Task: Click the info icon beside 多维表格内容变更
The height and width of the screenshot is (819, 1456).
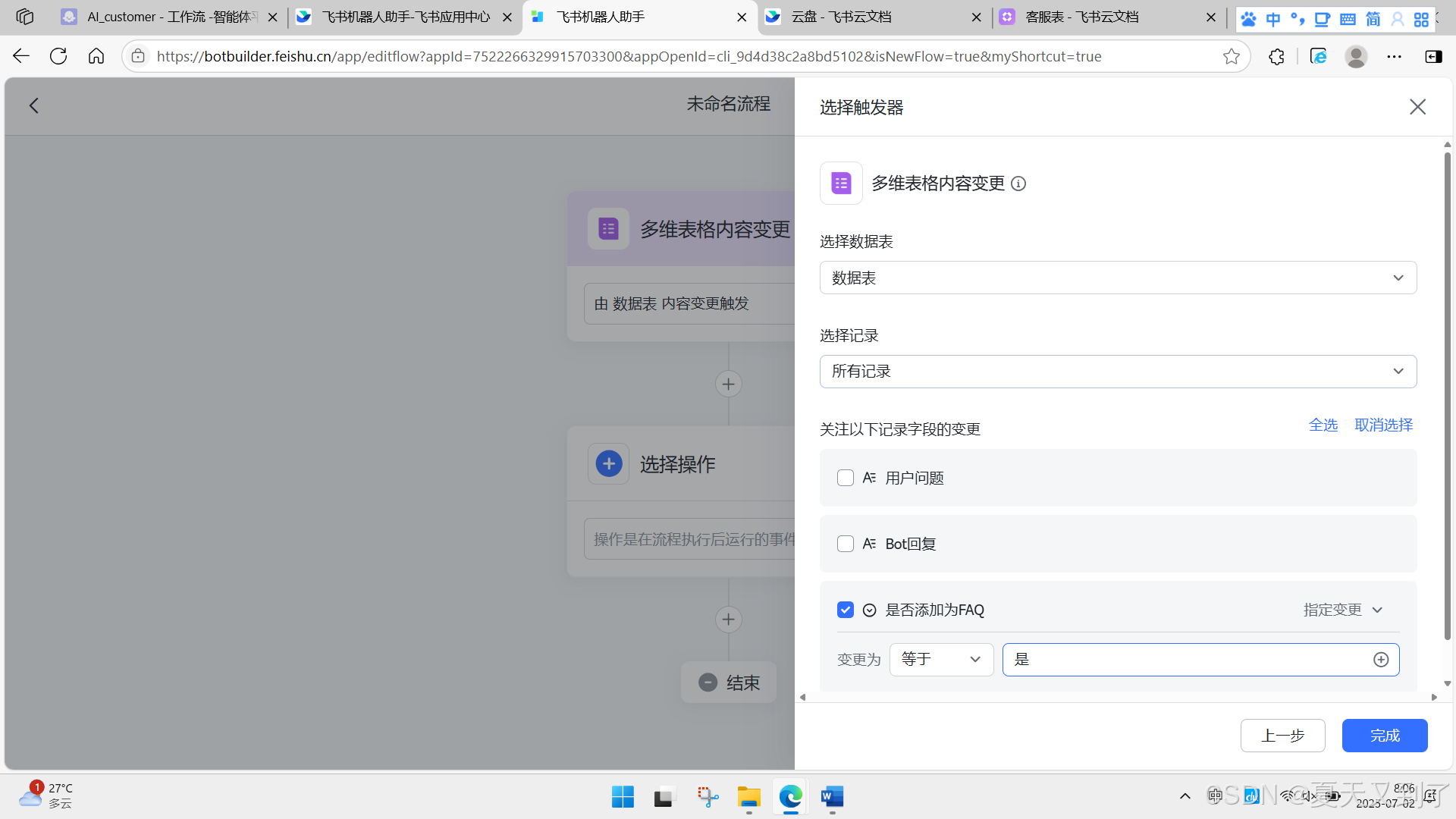Action: click(x=1018, y=184)
